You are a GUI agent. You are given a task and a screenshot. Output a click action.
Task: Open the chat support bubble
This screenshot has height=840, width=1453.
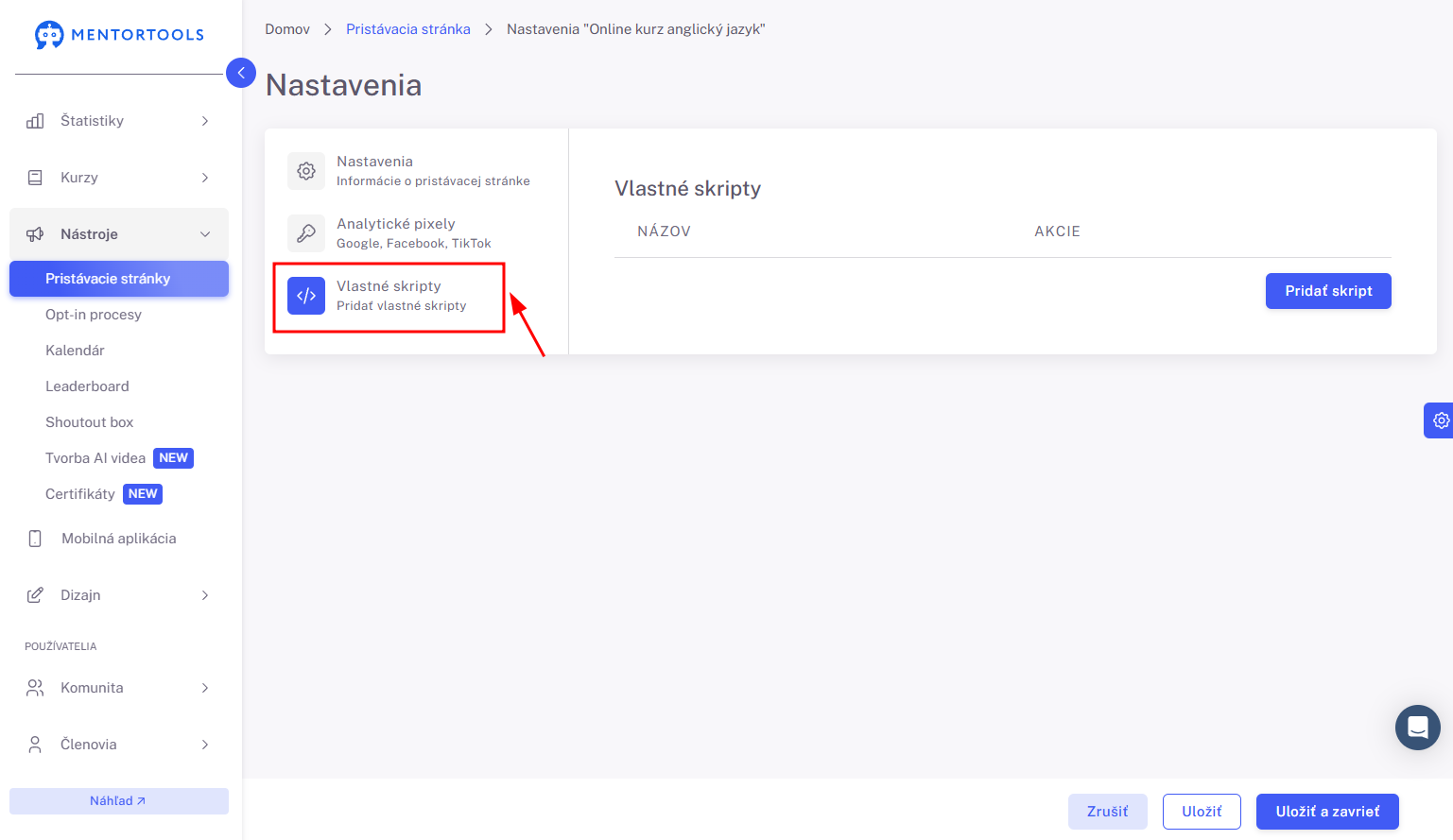1418,728
